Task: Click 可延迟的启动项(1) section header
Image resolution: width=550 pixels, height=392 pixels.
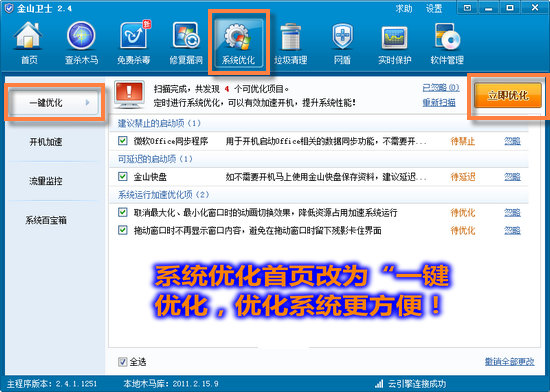Action: pos(155,159)
